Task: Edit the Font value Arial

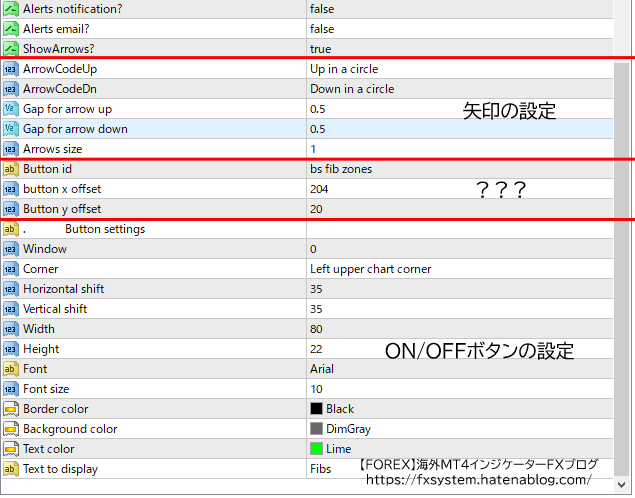Action: pyautogui.click(x=460, y=369)
